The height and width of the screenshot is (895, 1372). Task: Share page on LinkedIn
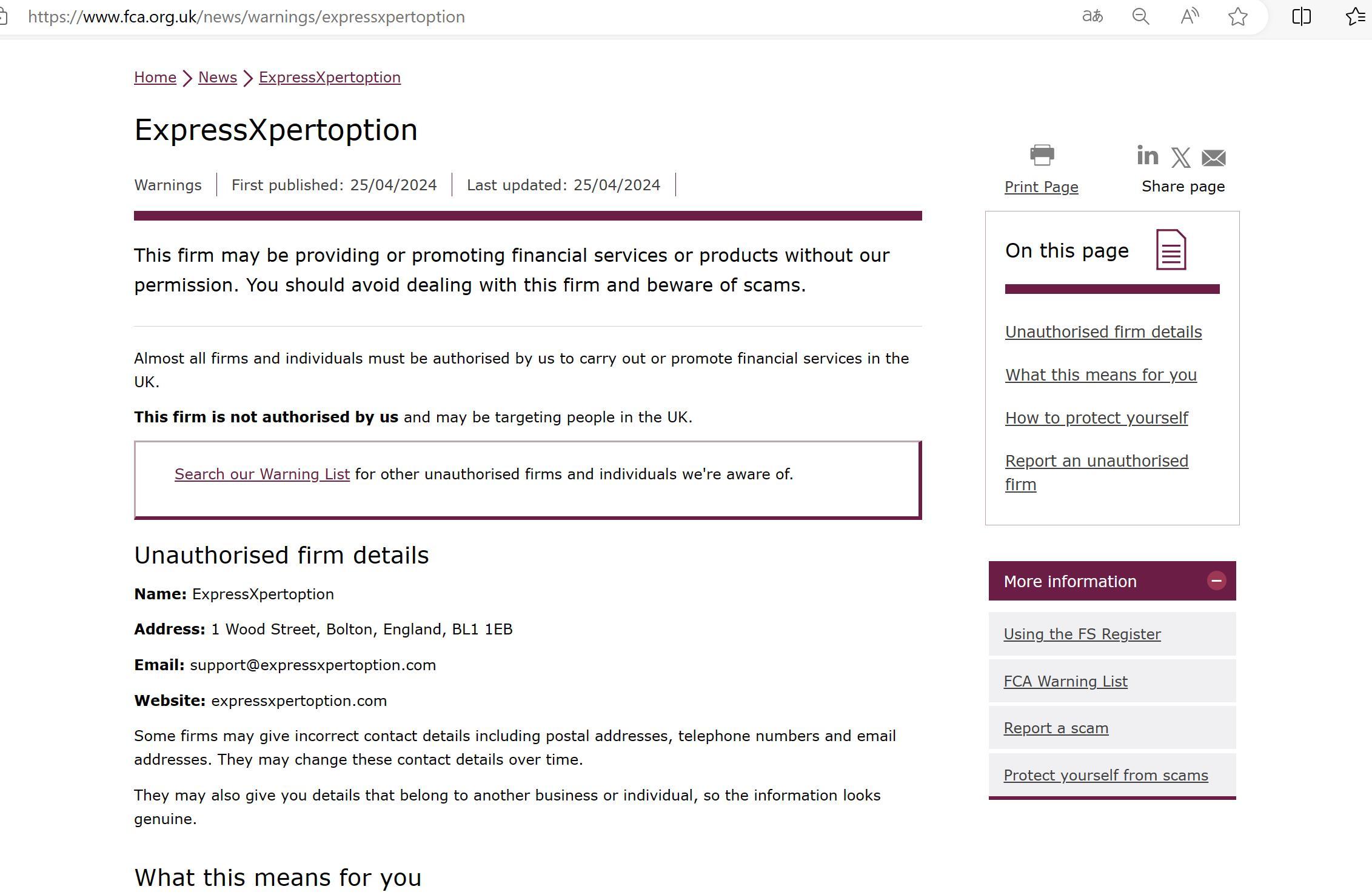pyautogui.click(x=1147, y=156)
